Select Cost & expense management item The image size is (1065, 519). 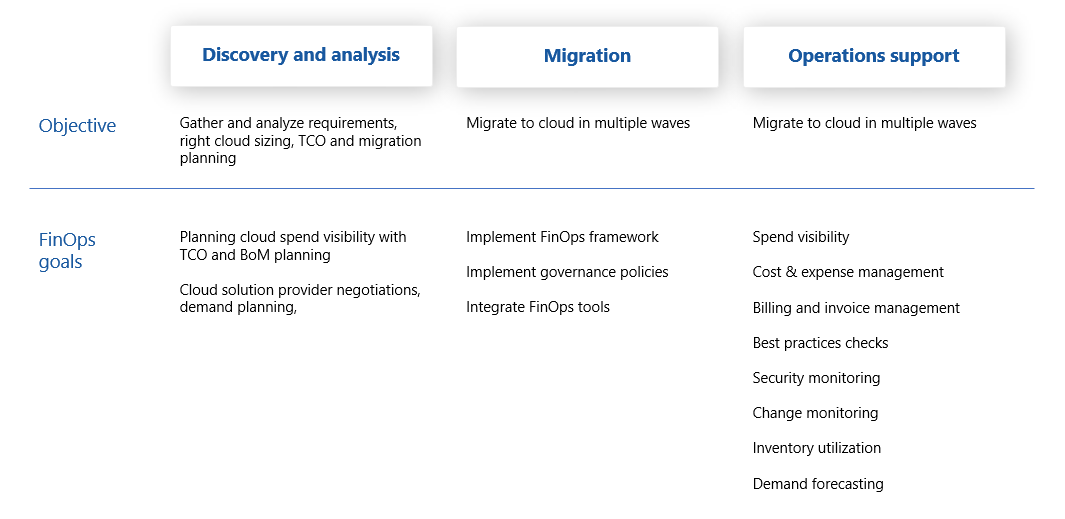[x=848, y=272]
